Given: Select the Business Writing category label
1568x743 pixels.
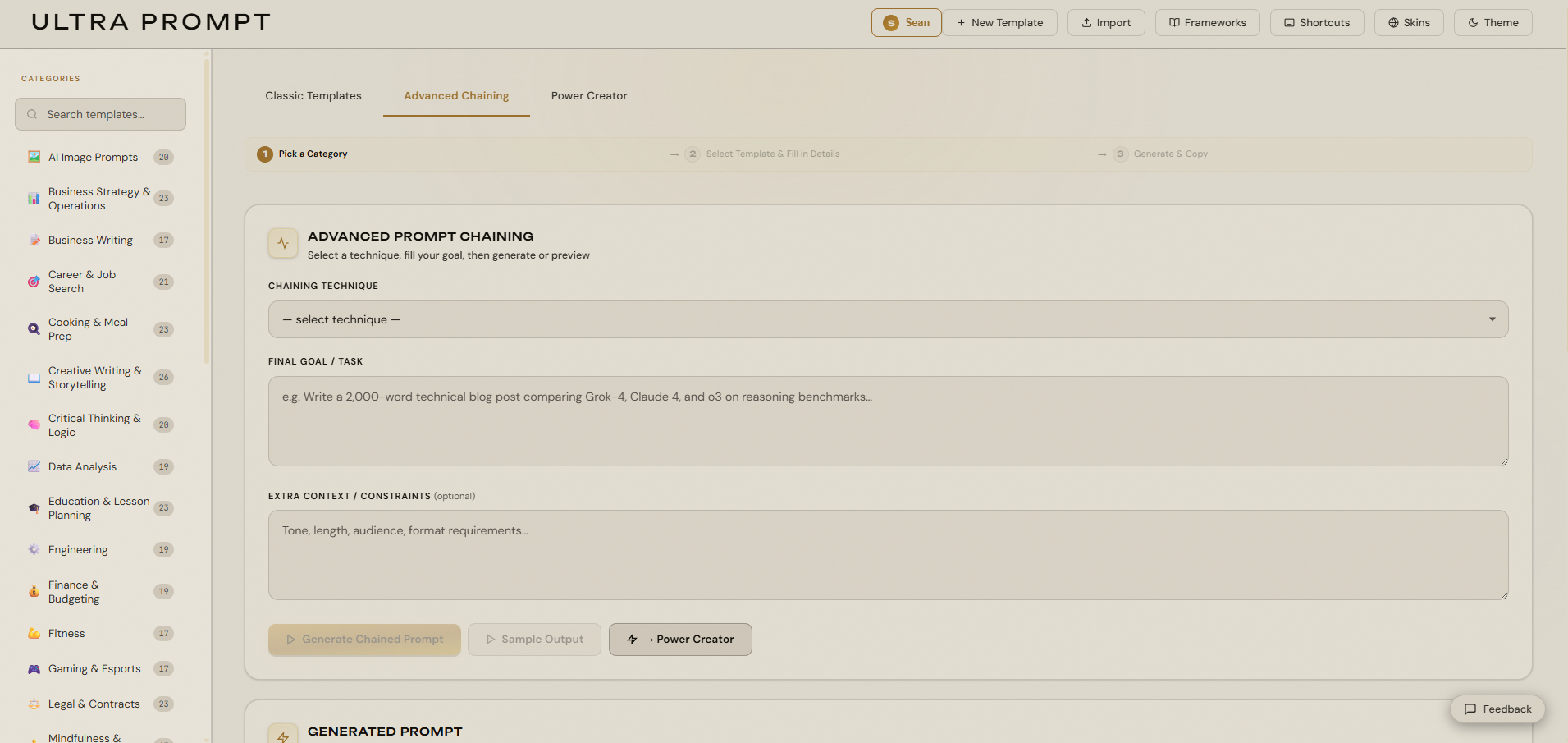Looking at the screenshot, I should click(90, 241).
